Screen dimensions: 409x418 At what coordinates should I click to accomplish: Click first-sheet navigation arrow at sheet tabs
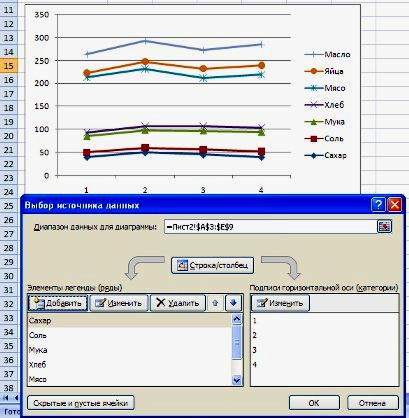6,398
